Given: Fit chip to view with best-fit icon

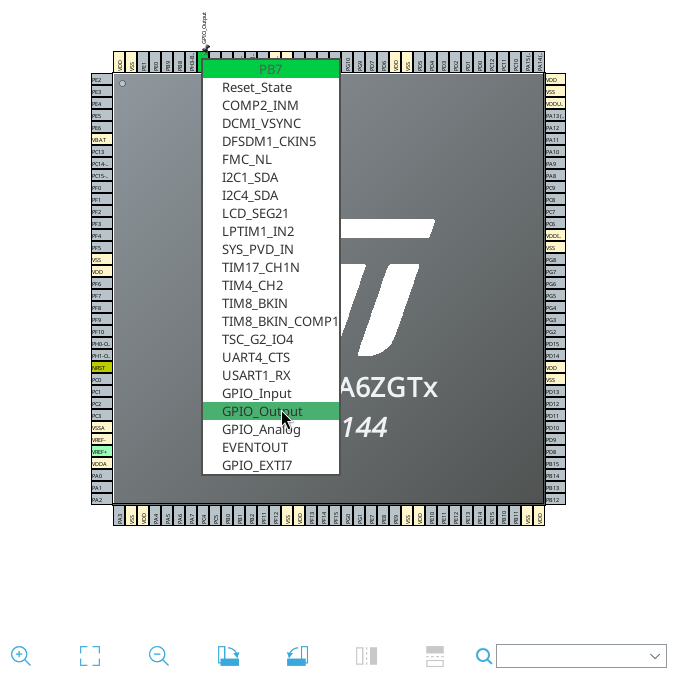Looking at the screenshot, I should [x=90, y=655].
